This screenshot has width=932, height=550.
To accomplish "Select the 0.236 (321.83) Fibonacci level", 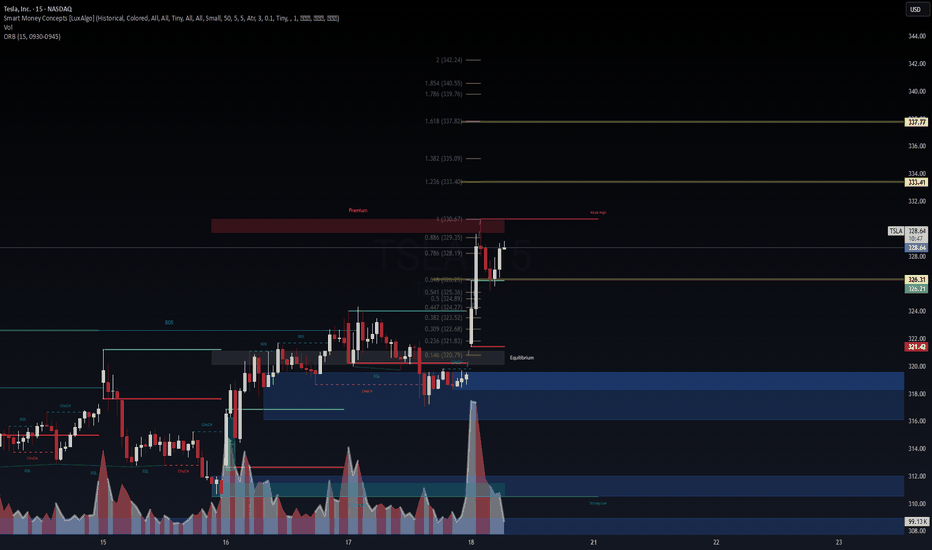I will coord(443,341).
